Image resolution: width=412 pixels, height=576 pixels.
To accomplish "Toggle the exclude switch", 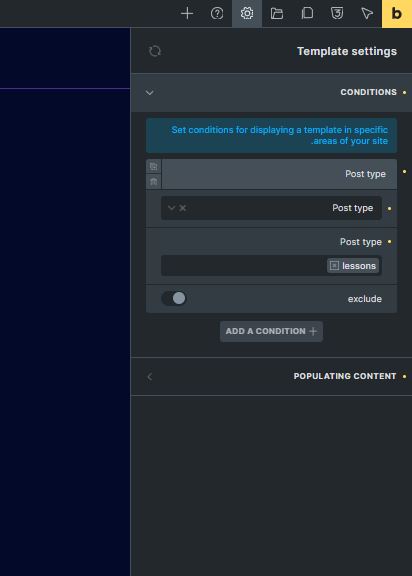I will tap(174, 298).
